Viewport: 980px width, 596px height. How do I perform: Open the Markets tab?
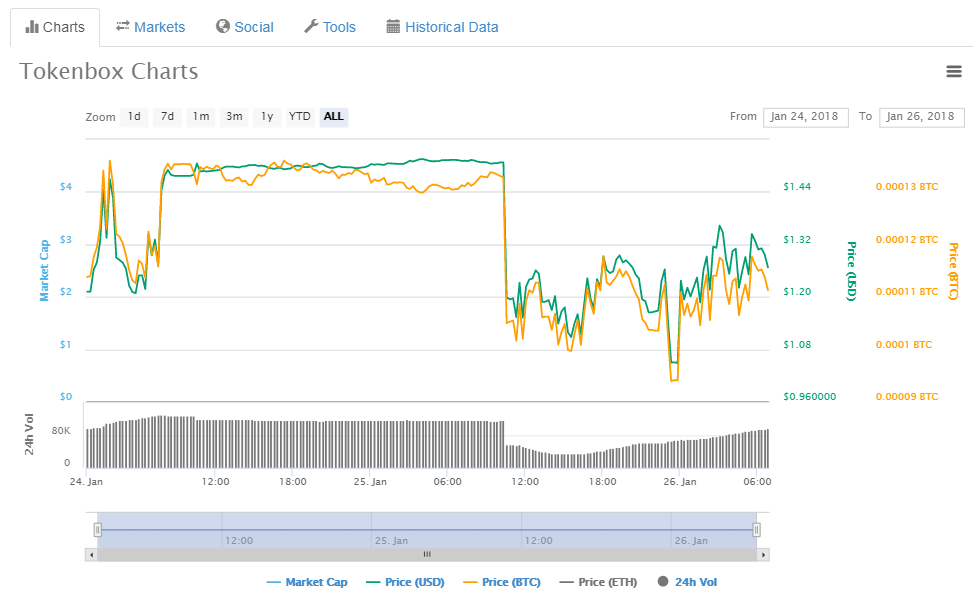[x=151, y=27]
